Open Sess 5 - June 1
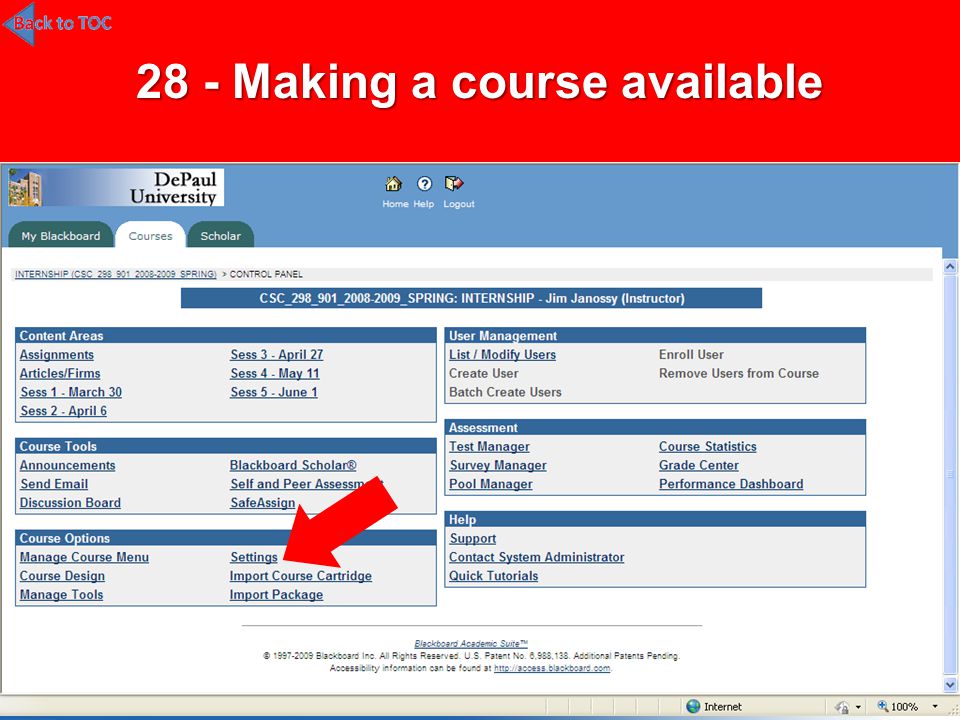 pyautogui.click(x=274, y=392)
